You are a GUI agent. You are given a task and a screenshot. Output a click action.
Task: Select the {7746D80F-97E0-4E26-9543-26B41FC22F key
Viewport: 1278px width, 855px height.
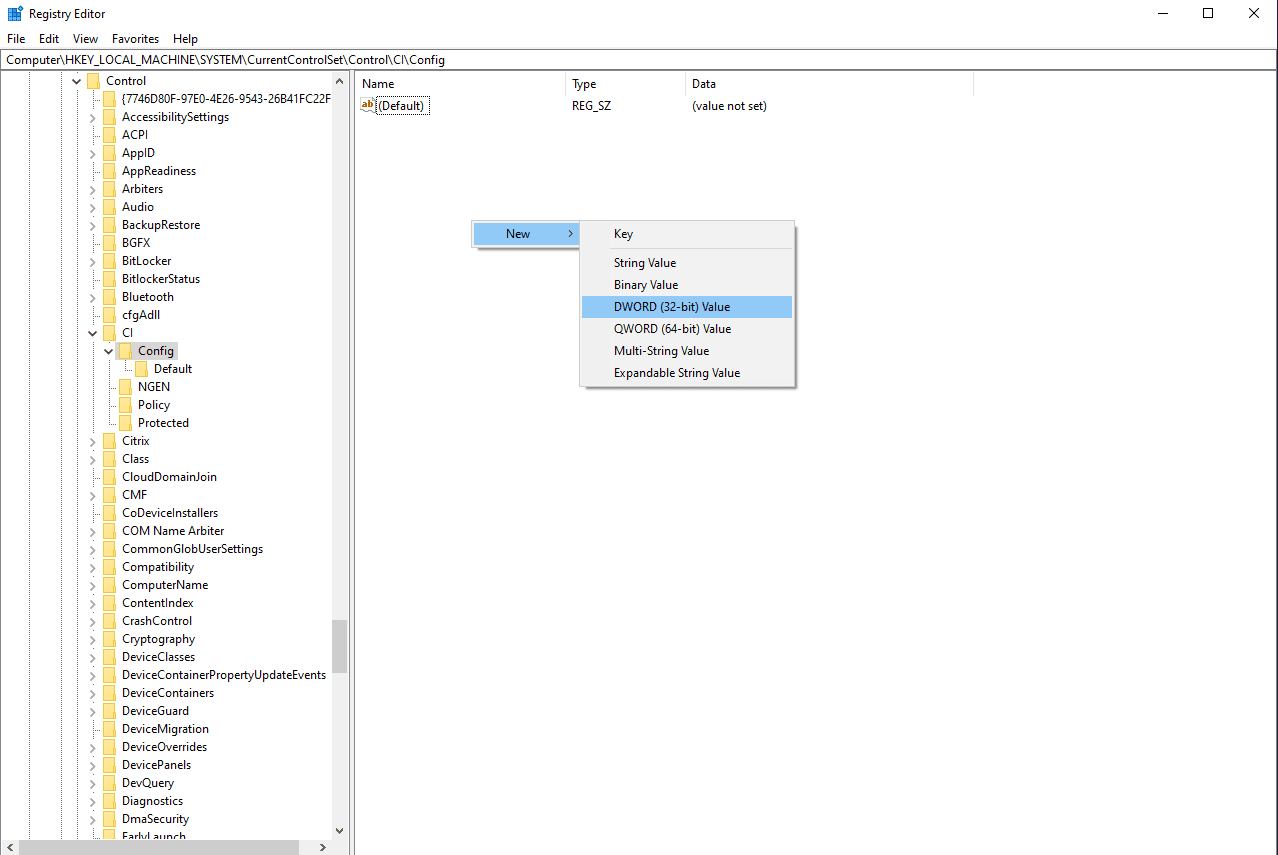click(226, 99)
